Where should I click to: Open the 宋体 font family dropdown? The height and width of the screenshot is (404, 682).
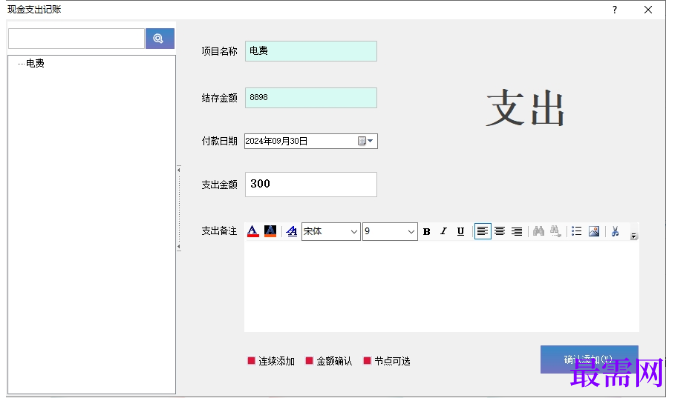[x=354, y=231]
